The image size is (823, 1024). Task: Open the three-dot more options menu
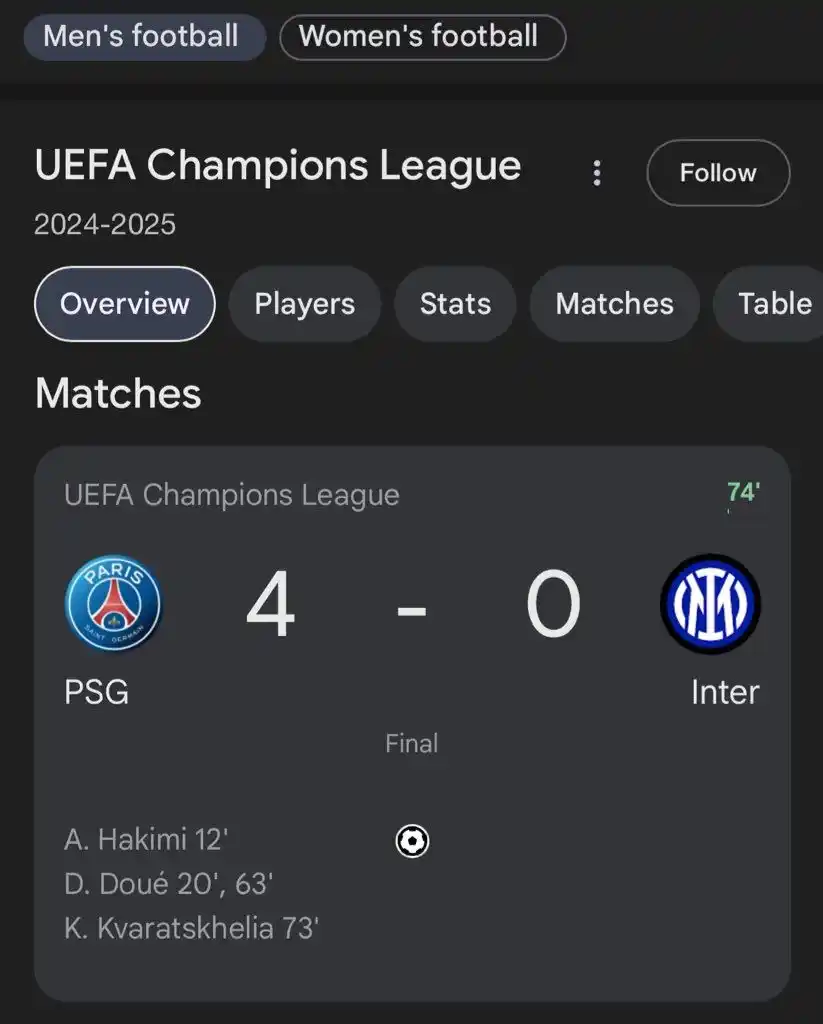(597, 174)
